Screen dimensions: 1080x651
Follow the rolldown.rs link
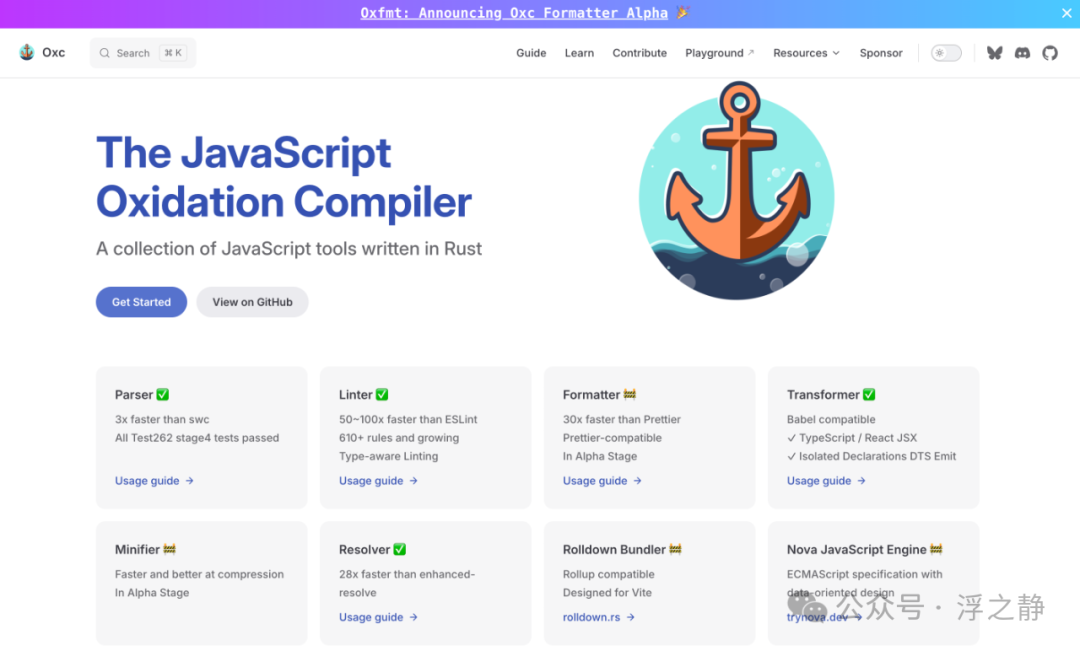(599, 617)
